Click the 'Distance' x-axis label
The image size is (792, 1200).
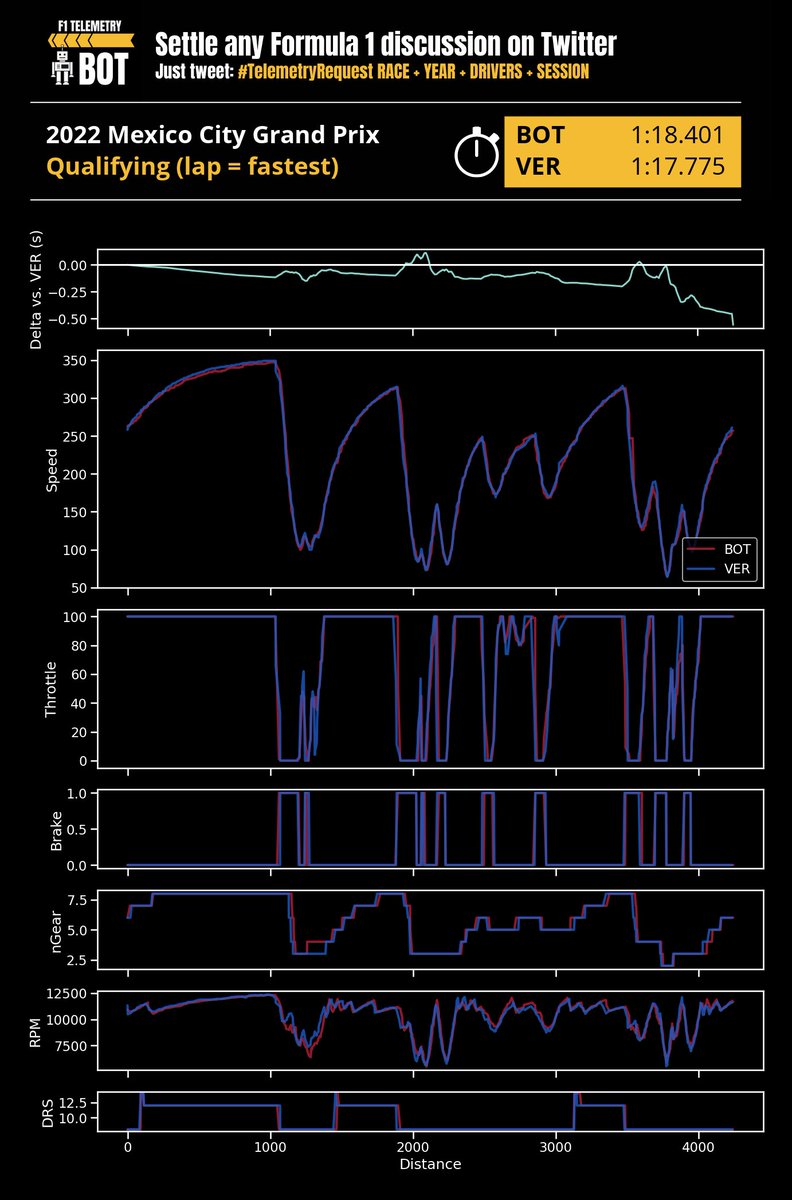(430, 1164)
